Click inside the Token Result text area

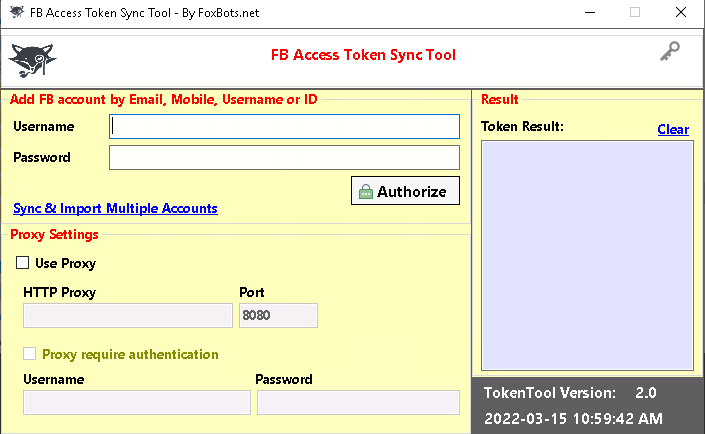pos(587,255)
